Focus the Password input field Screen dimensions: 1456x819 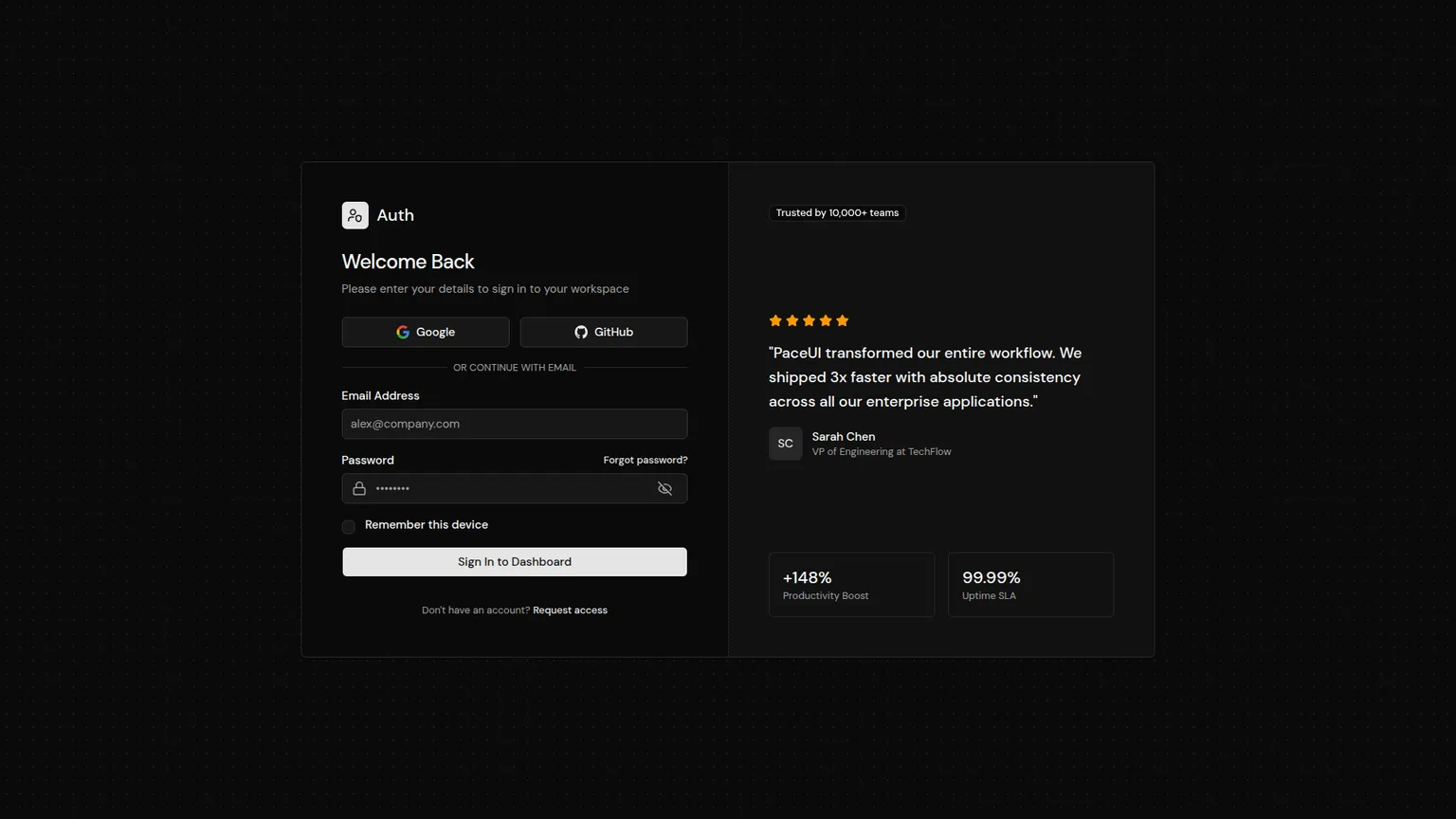coord(515,488)
